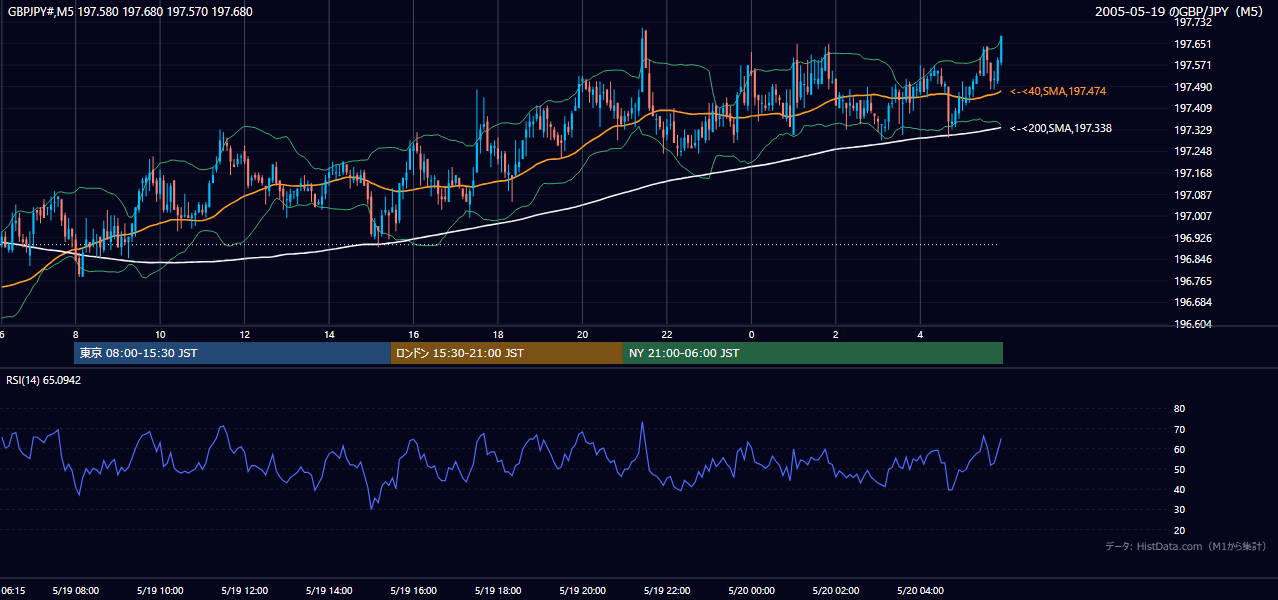The image size is (1278, 600).
Task: Click the 5/20 02:00 date label
Action: 835,591
